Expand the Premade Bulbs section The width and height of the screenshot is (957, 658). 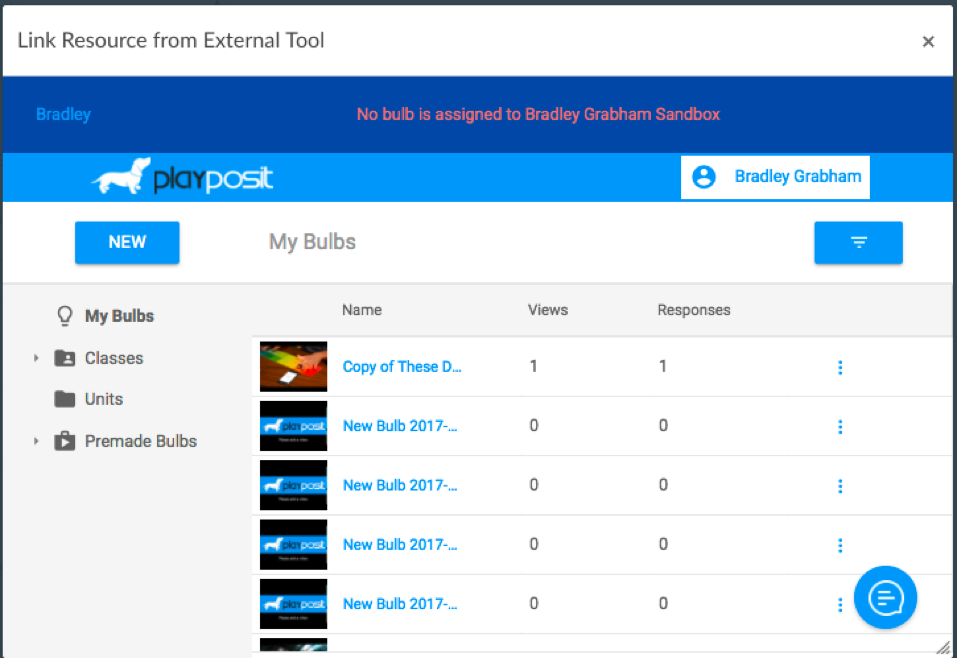[37, 440]
